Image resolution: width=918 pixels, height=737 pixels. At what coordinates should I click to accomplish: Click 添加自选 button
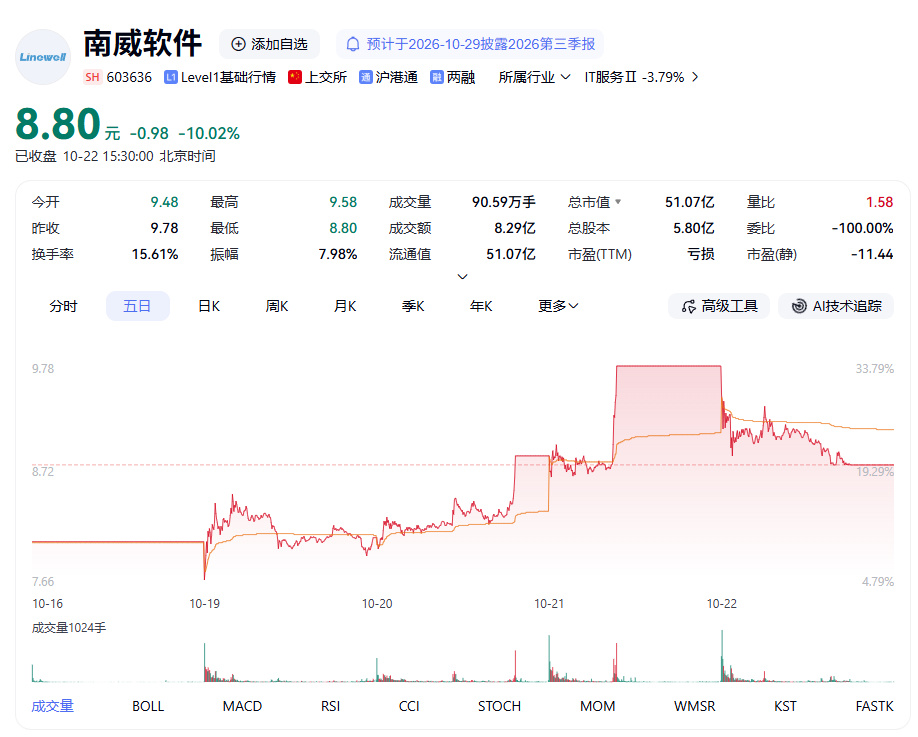(269, 44)
